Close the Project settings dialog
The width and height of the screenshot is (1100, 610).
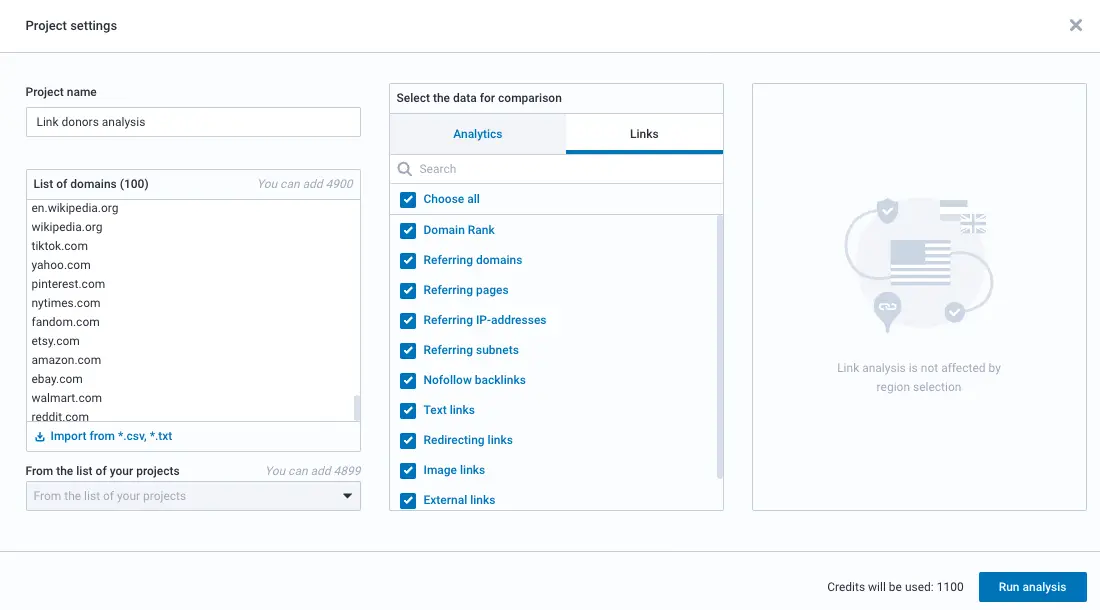tap(1075, 25)
